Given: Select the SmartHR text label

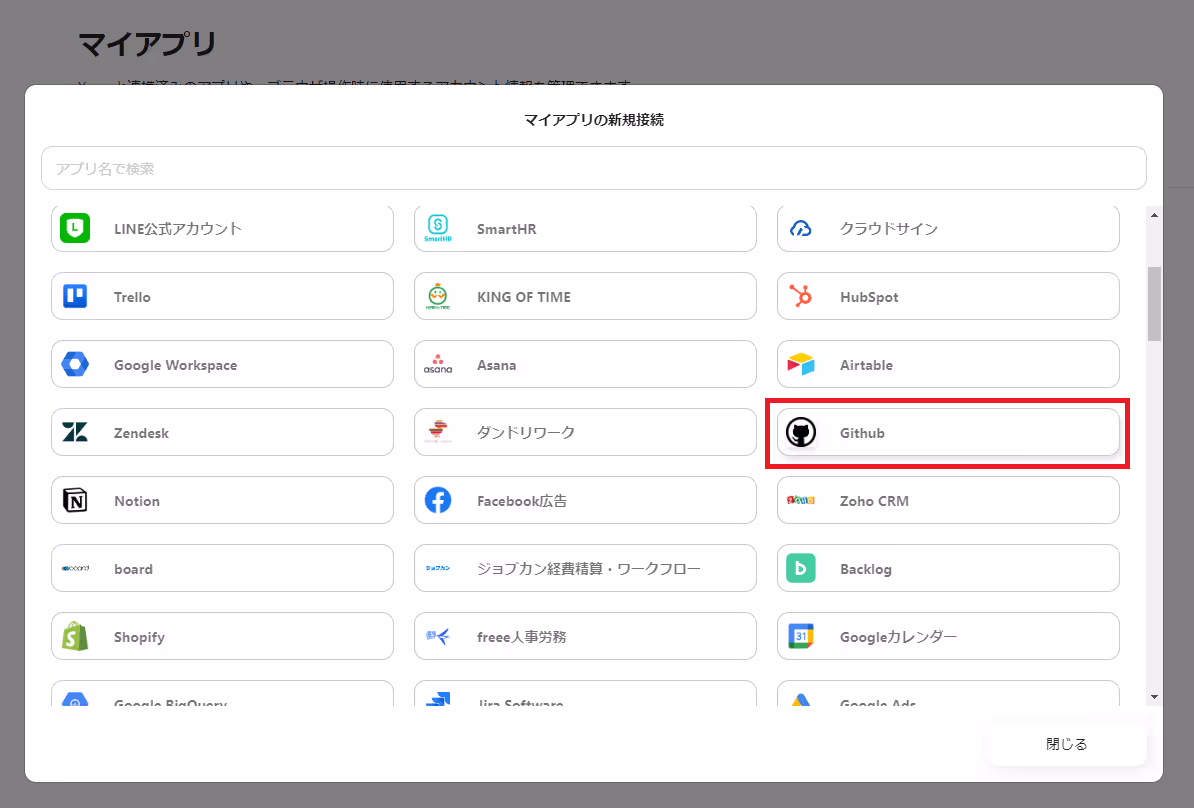Looking at the screenshot, I should tap(506, 229).
